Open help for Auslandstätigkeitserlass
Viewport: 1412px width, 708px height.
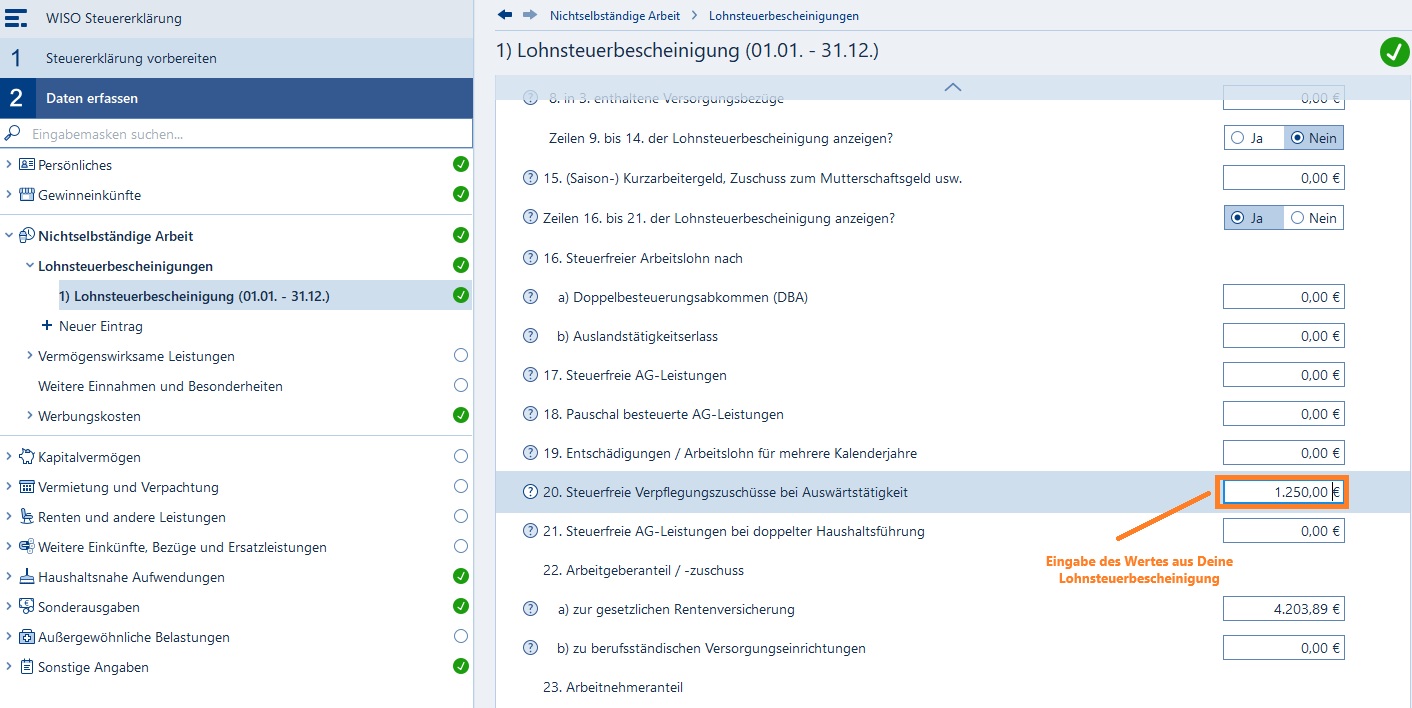point(531,336)
